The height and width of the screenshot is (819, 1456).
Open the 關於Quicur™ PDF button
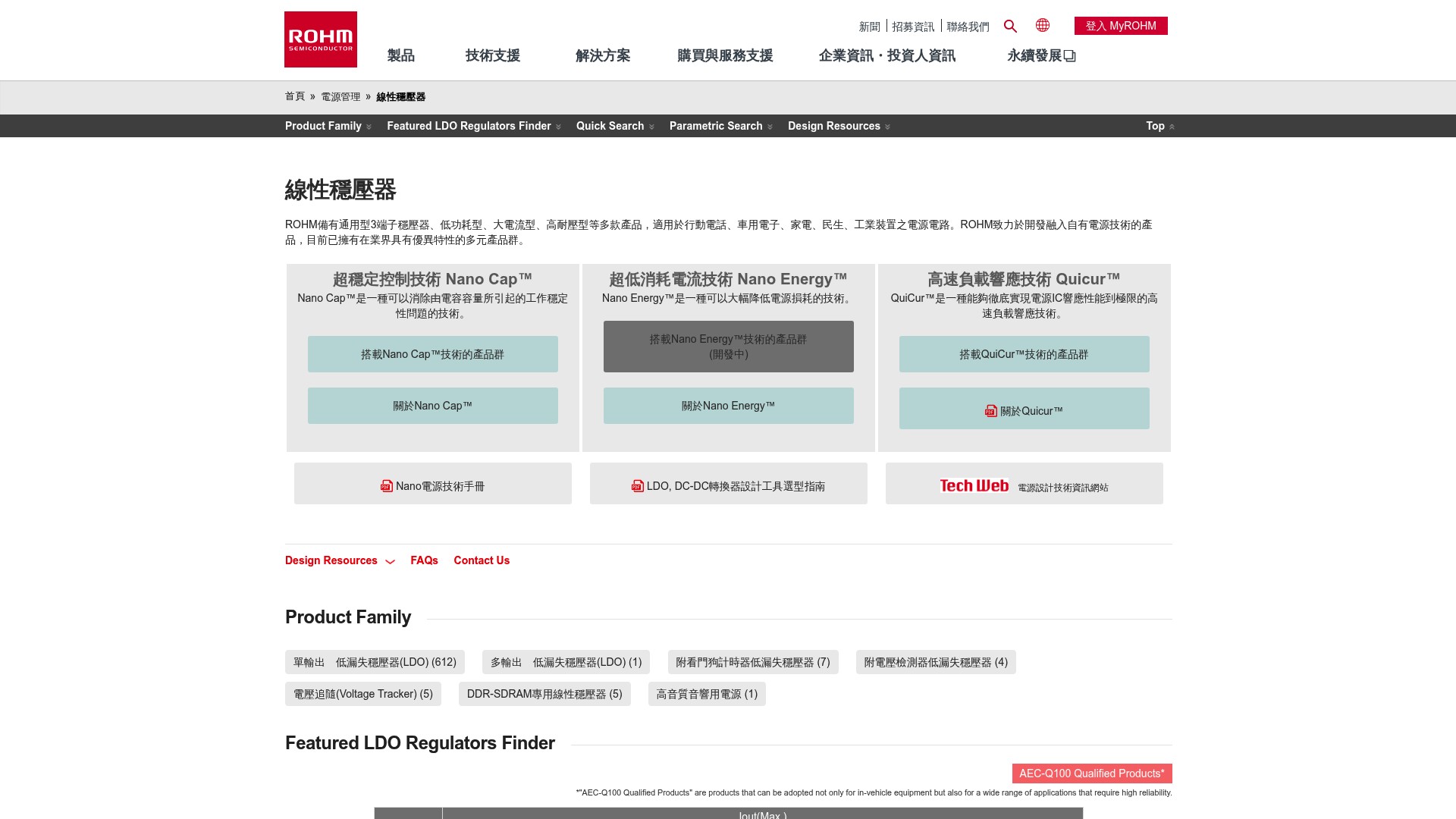[1025, 409]
